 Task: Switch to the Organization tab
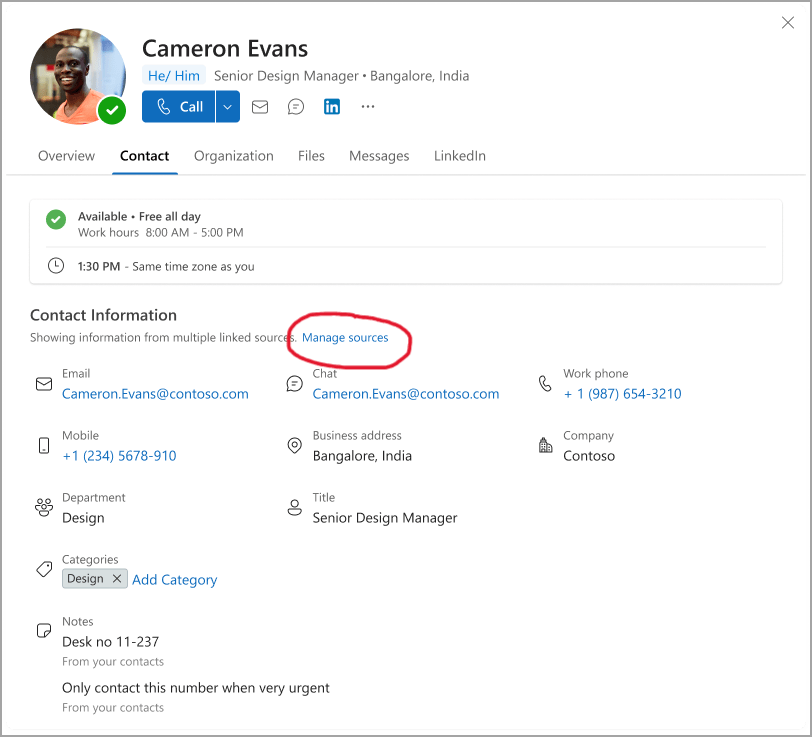(233, 156)
